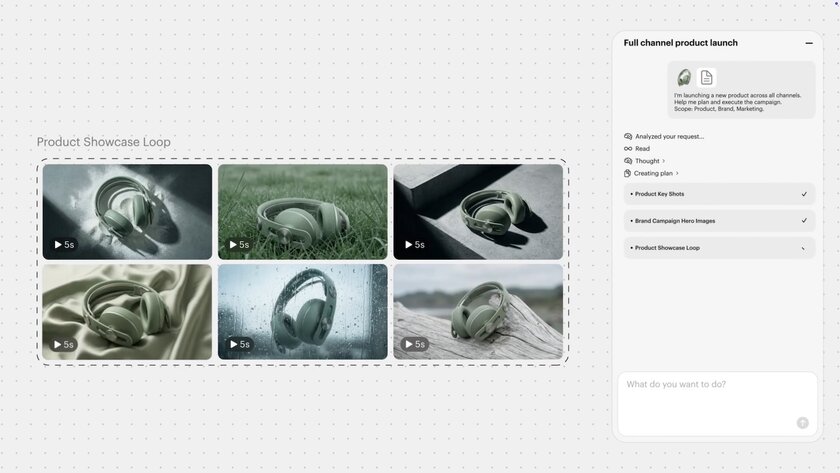840x473 pixels.
Task: Open the concrete steps headphones thumbnail
Action: tap(478, 211)
